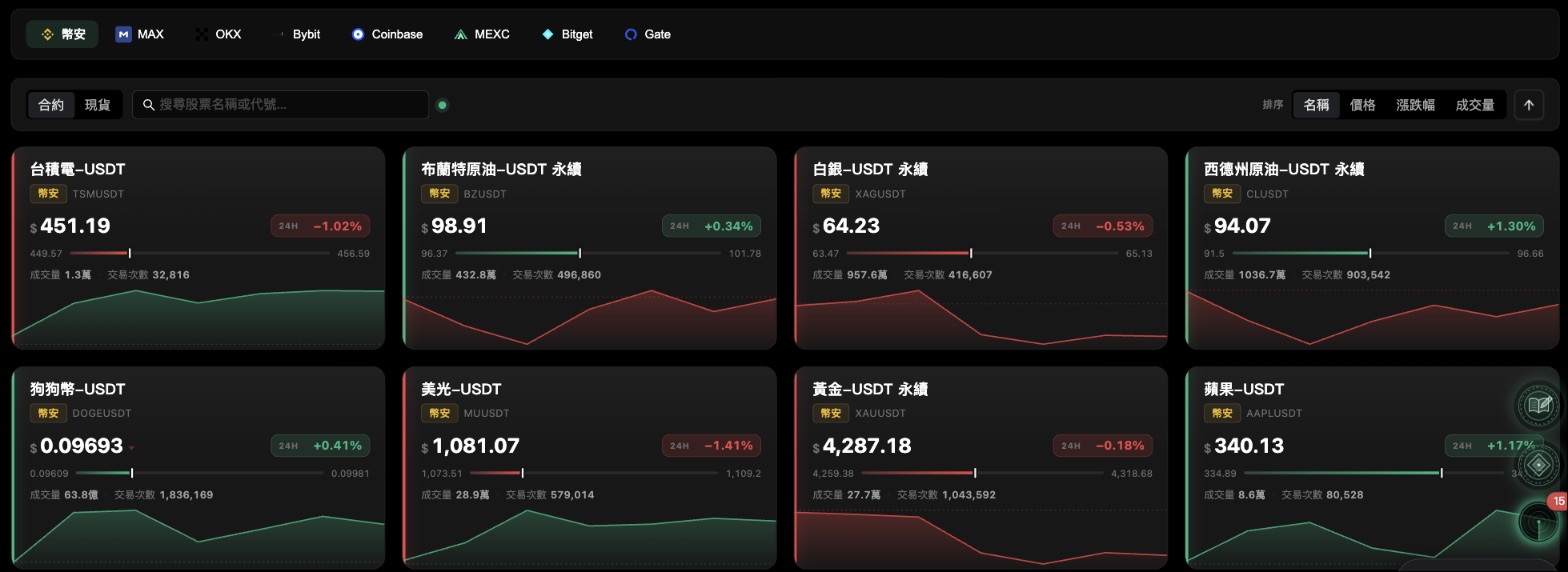Click the AAPLUSDT ticker symbol

(x=1274, y=413)
